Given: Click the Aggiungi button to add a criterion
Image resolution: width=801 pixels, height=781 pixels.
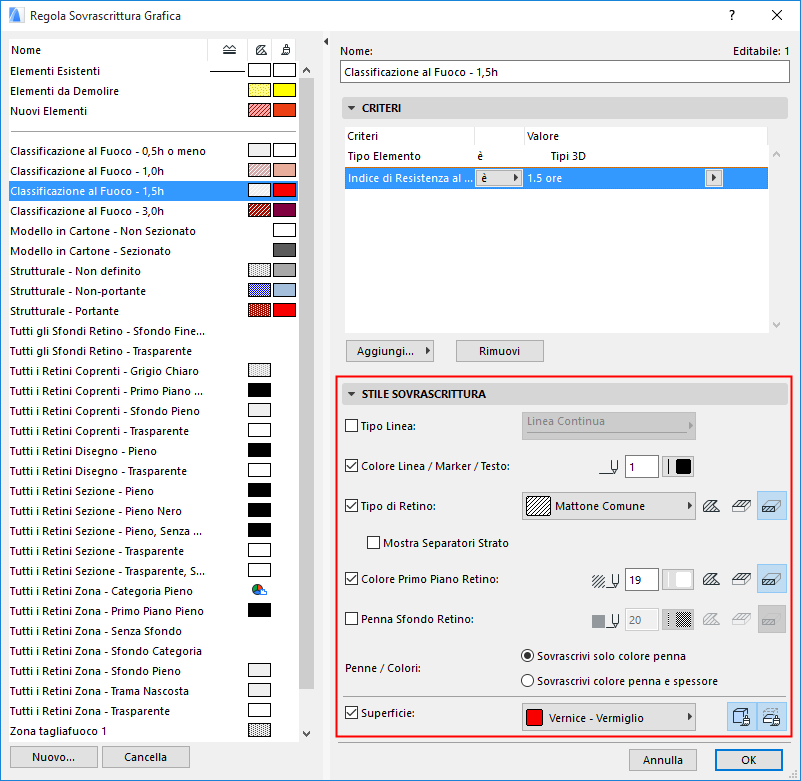Looking at the screenshot, I should (x=390, y=351).
